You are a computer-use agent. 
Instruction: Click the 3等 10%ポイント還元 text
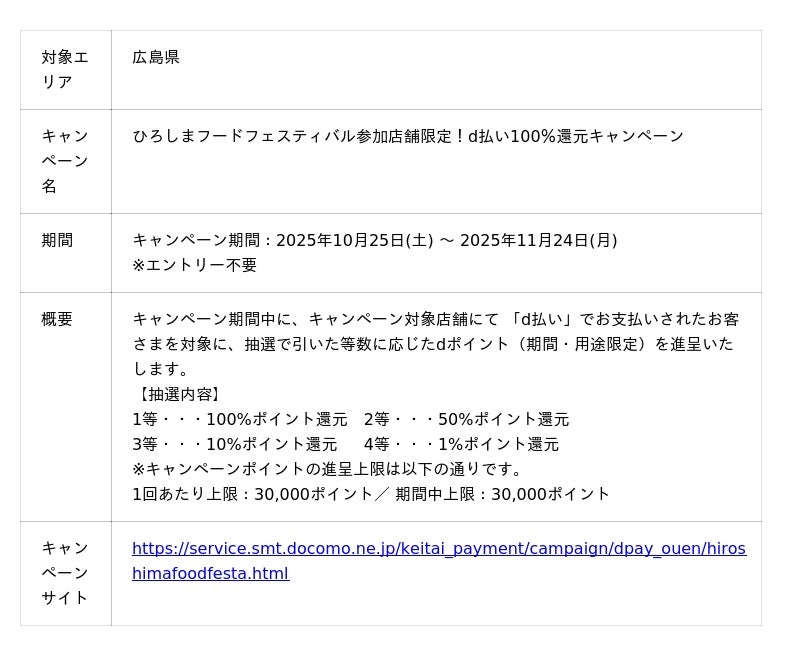coord(234,444)
